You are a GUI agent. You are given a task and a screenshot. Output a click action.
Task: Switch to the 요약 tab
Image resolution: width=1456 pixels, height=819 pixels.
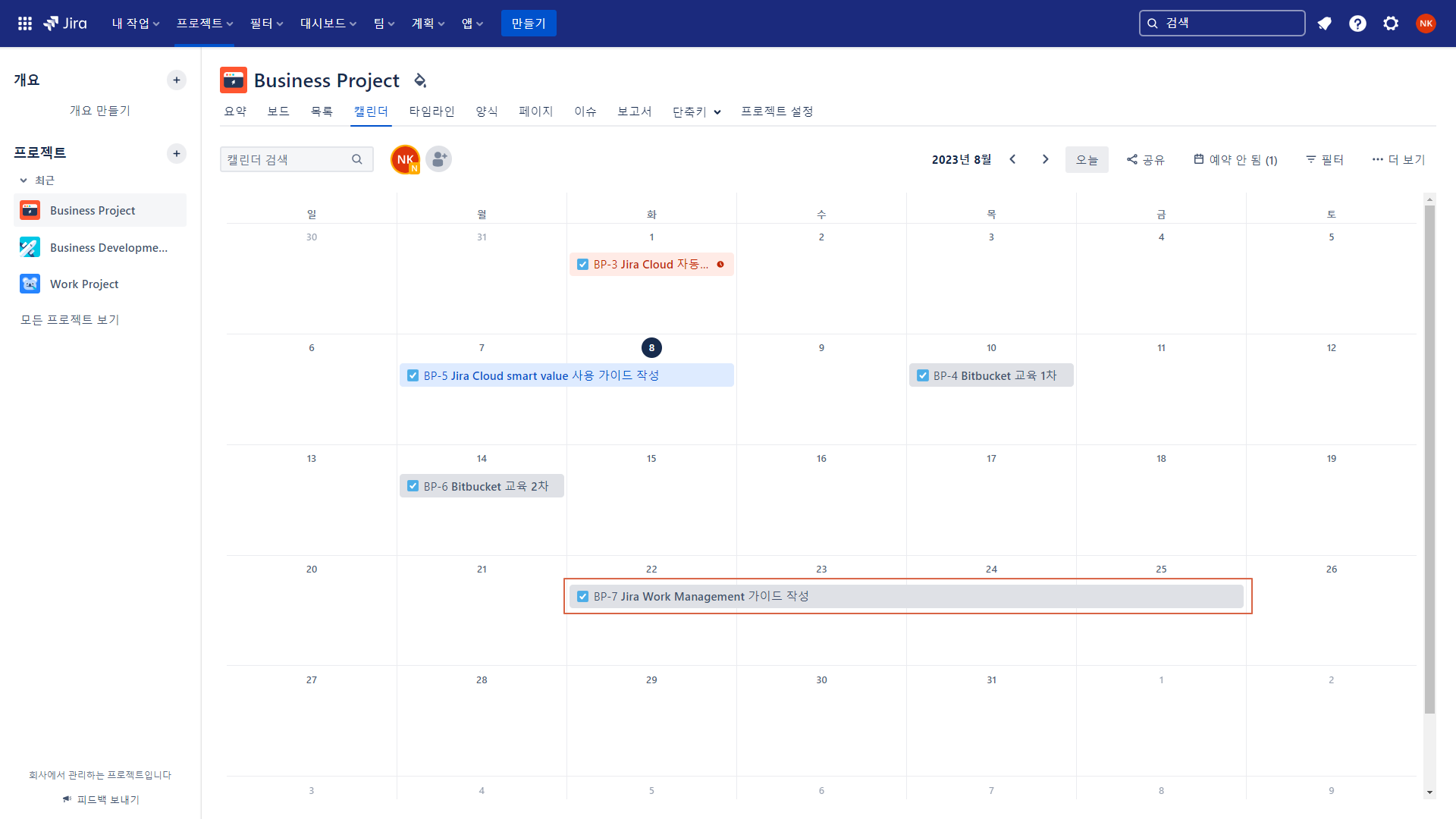coord(235,111)
